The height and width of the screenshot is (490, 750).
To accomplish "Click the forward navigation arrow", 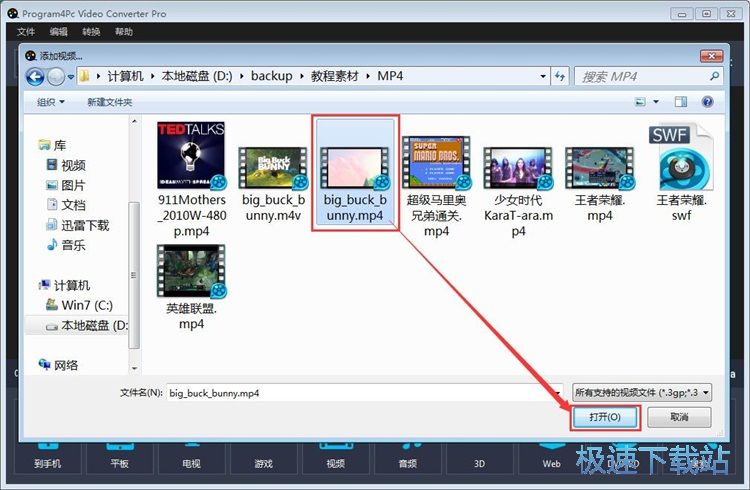I will pos(56,77).
